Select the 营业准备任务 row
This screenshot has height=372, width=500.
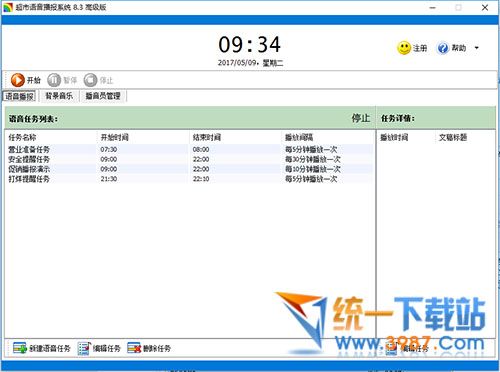pos(189,149)
